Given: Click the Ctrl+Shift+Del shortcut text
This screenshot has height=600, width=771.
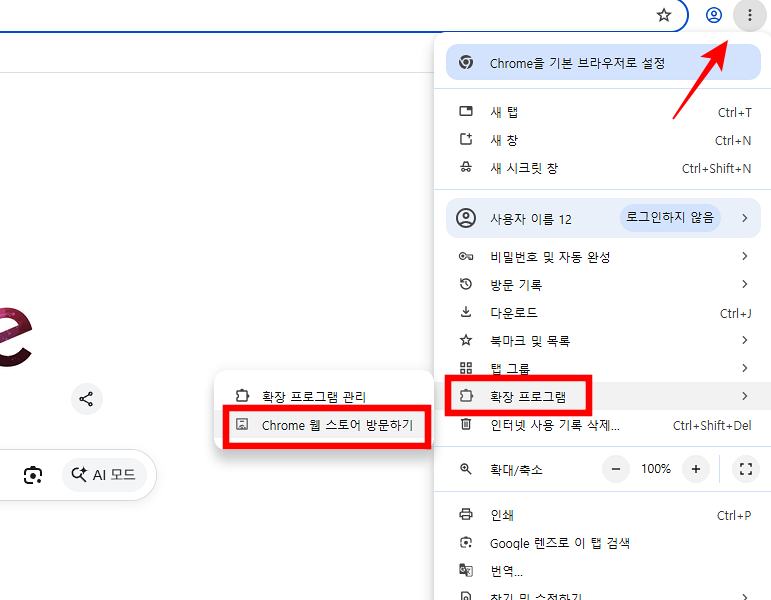Looking at the screenshot, I should (x=712, y=425).
